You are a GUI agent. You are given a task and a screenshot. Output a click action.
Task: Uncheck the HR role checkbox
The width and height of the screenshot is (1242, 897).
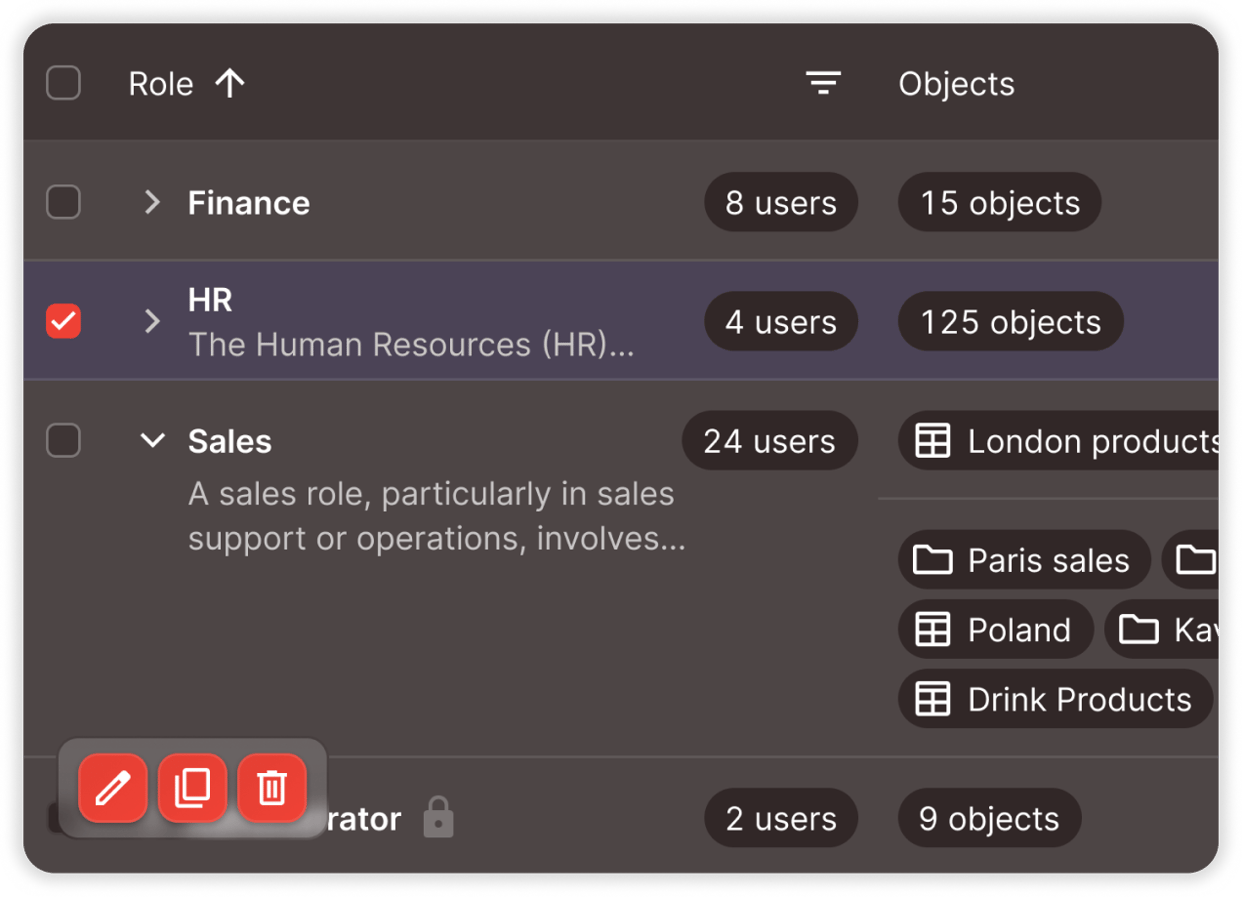click(64, 322)
